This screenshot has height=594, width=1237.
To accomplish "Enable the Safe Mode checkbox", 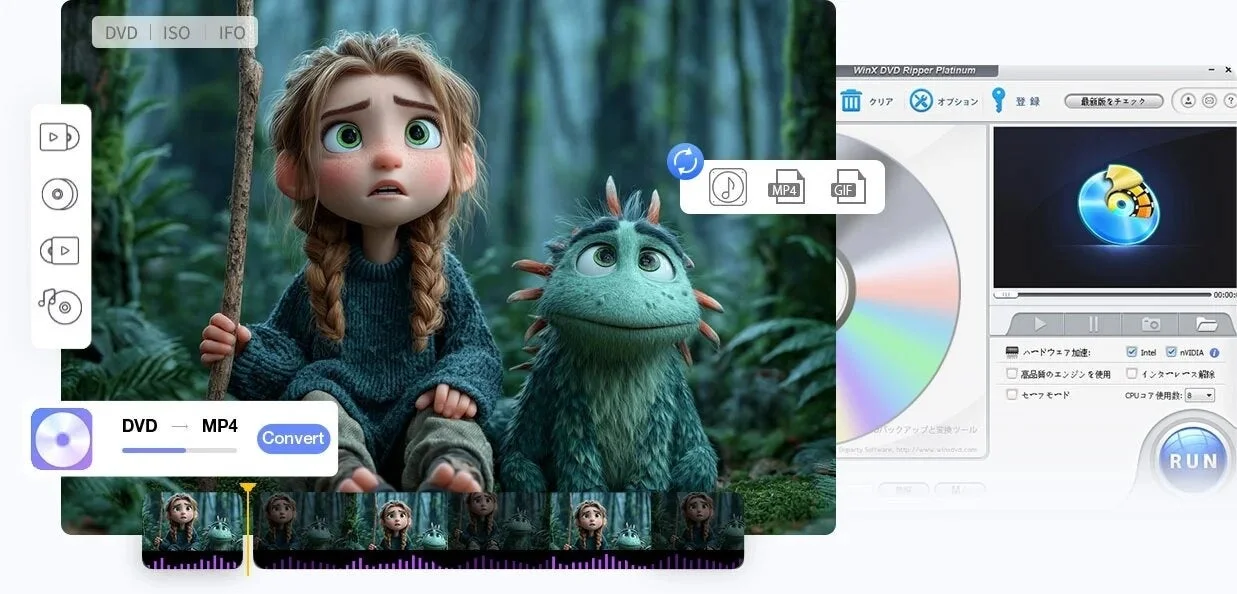I will [1012, 395].
